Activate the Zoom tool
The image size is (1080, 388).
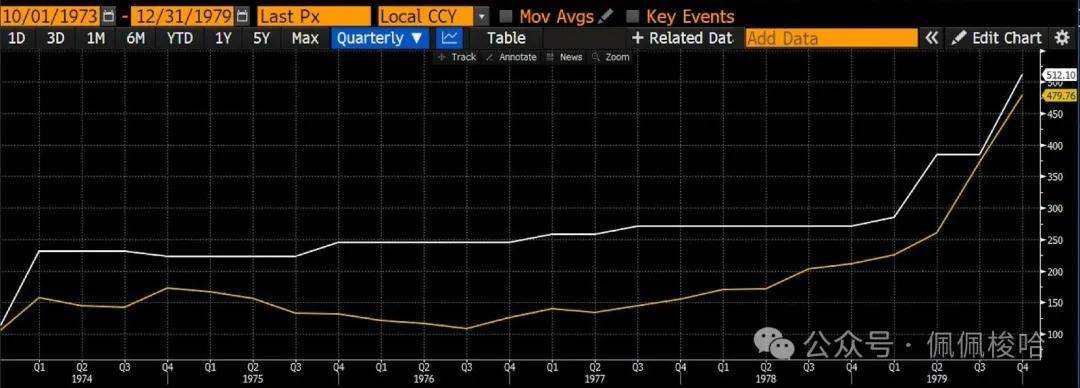pos(610,57)
